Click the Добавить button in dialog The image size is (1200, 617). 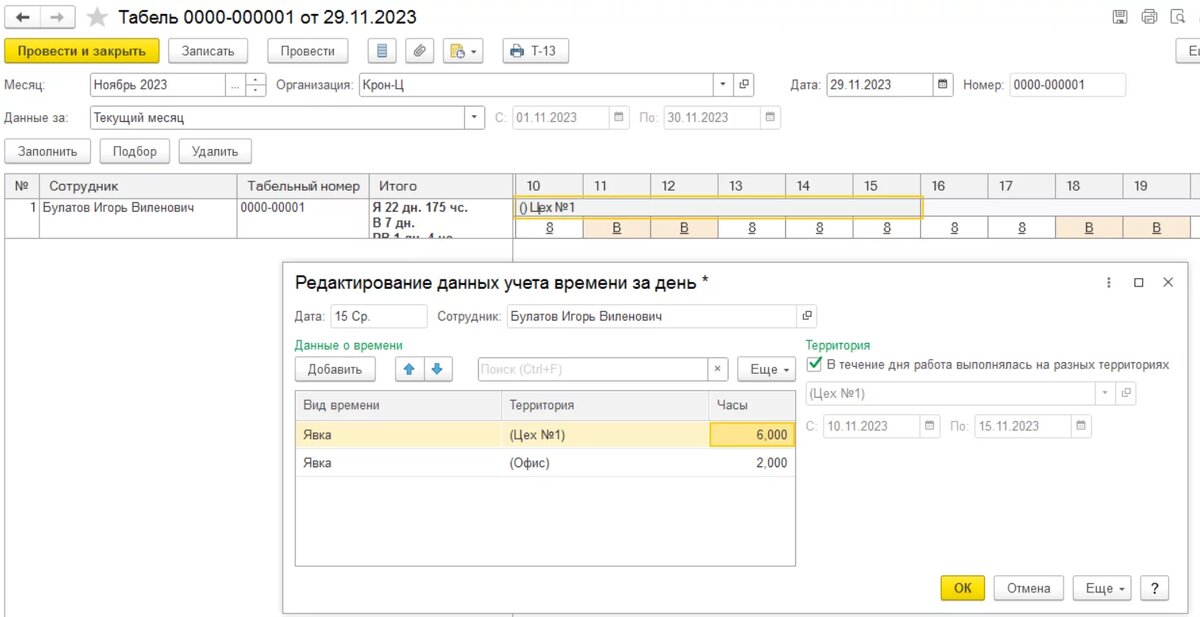coord(335,369)
